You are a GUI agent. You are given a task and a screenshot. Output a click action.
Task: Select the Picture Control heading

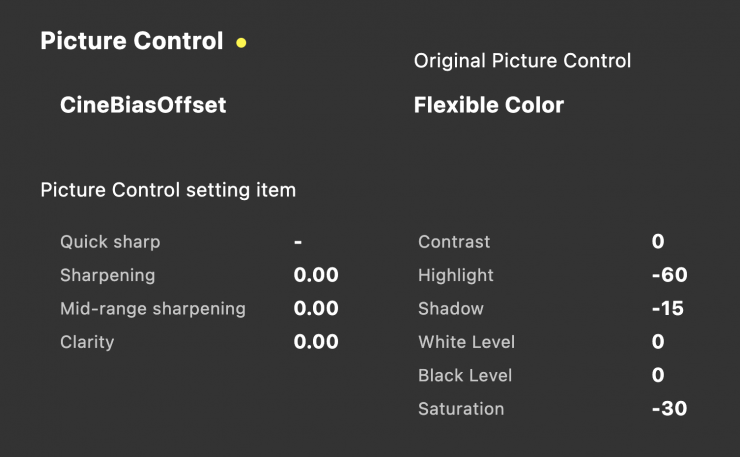pyautogui.click(x=131, y=42)
